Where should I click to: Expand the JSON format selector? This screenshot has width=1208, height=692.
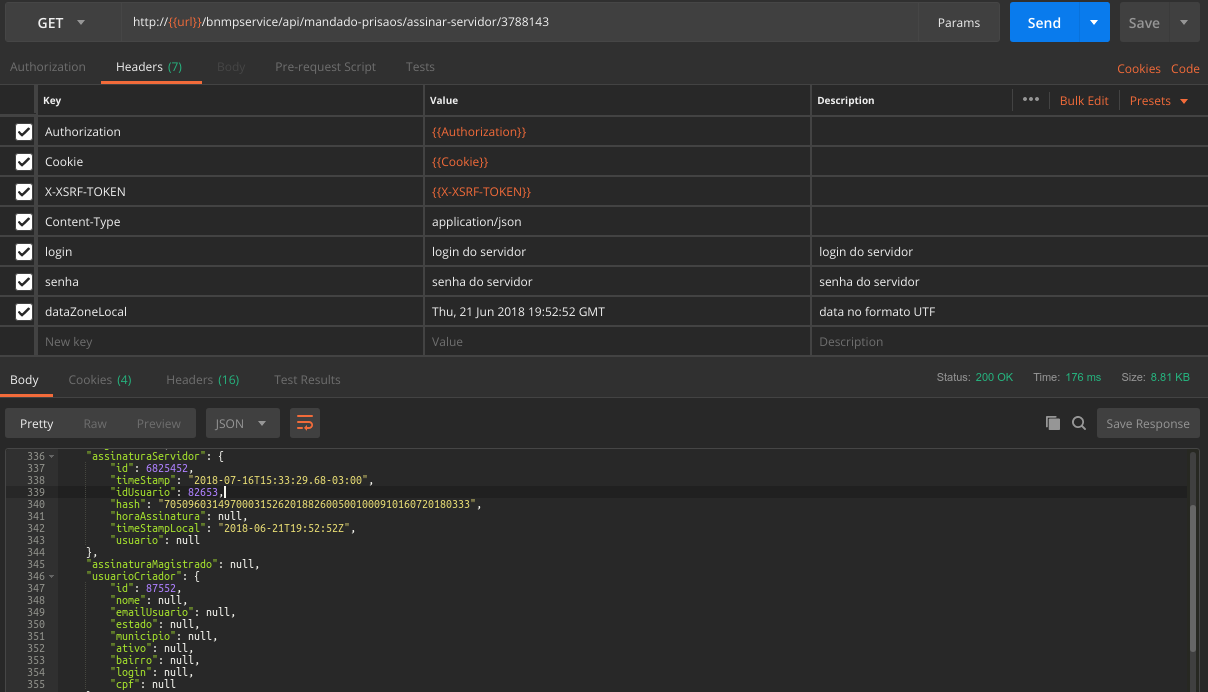point(242,423)
